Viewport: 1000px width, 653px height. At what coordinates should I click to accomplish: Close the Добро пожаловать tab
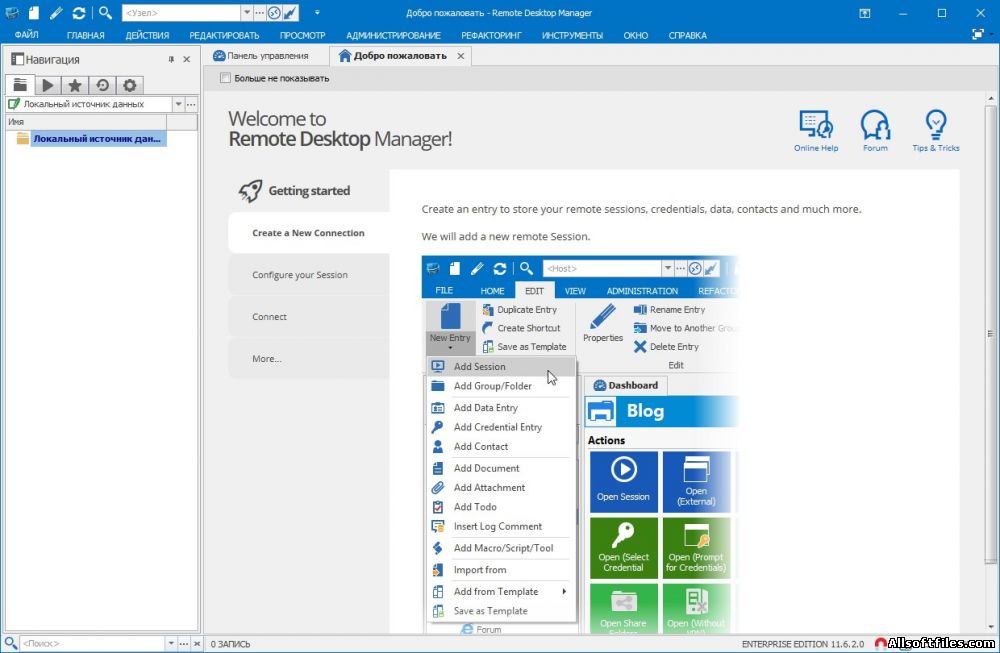460,56
